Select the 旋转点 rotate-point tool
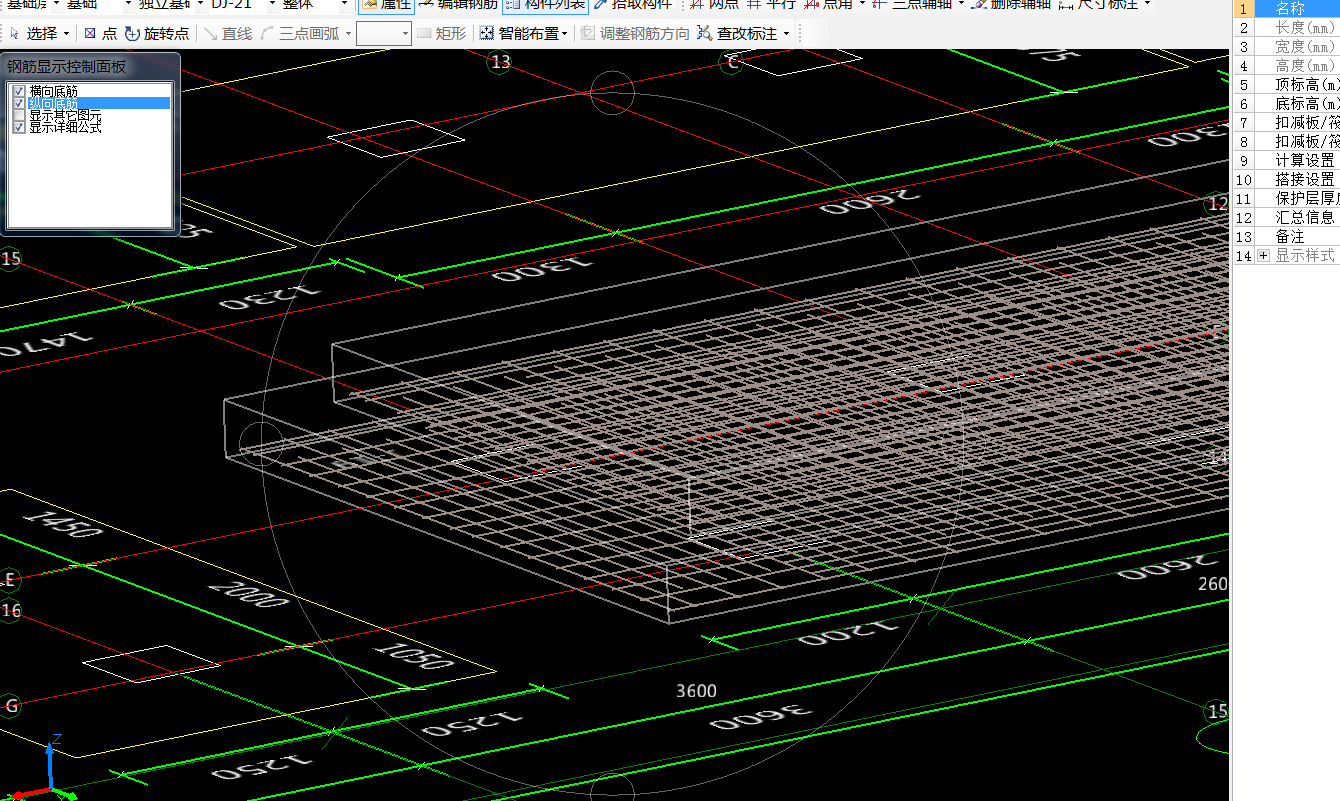 [157, 34]
